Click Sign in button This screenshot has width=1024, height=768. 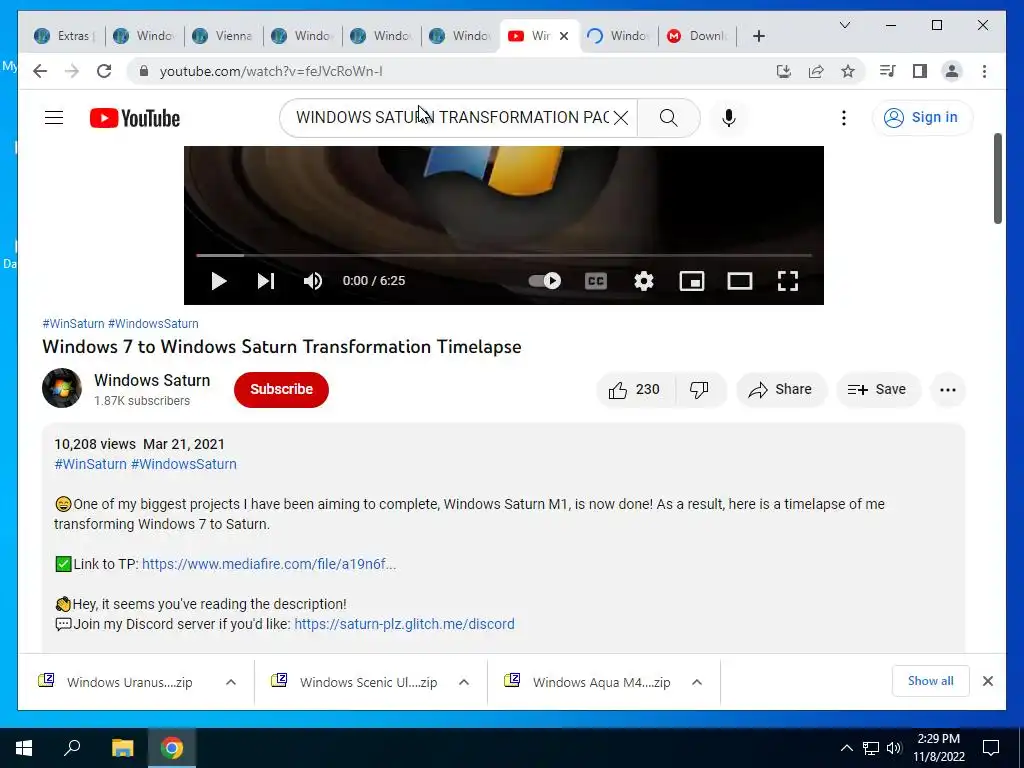(x=922, y=118)
